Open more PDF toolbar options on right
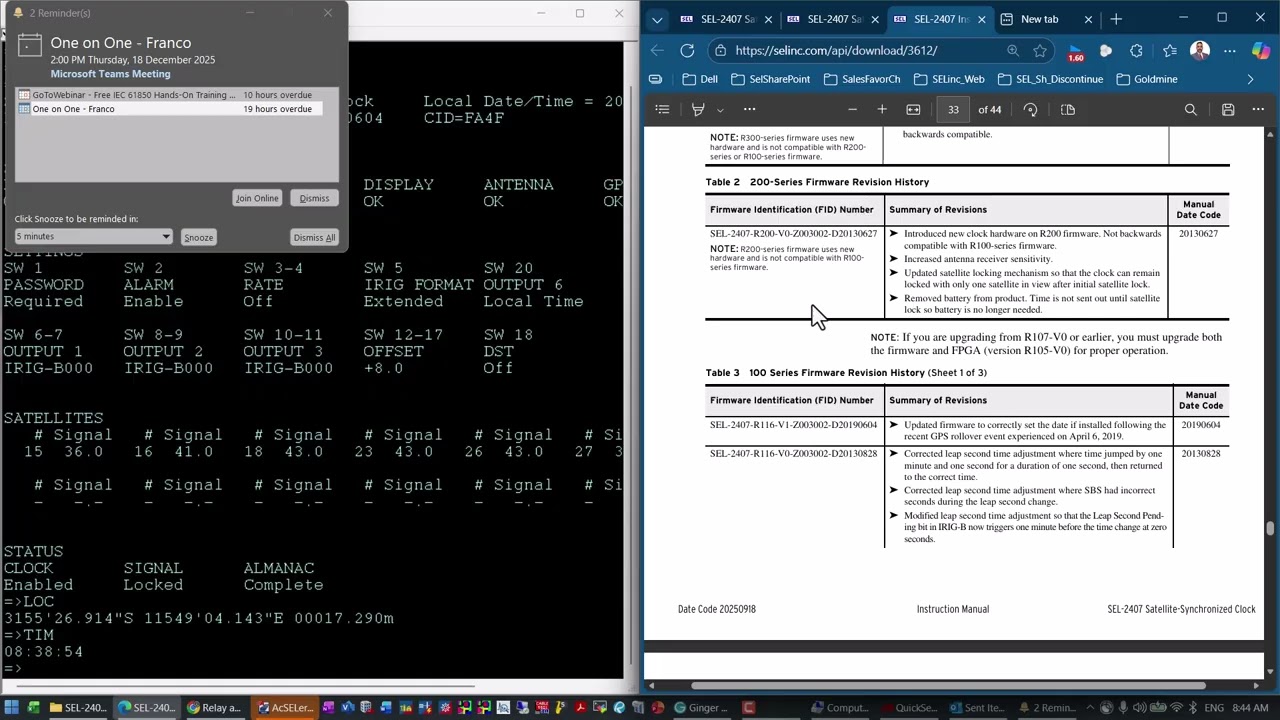The height and width of the screenshot is (720, 1280). (1258, 109)
